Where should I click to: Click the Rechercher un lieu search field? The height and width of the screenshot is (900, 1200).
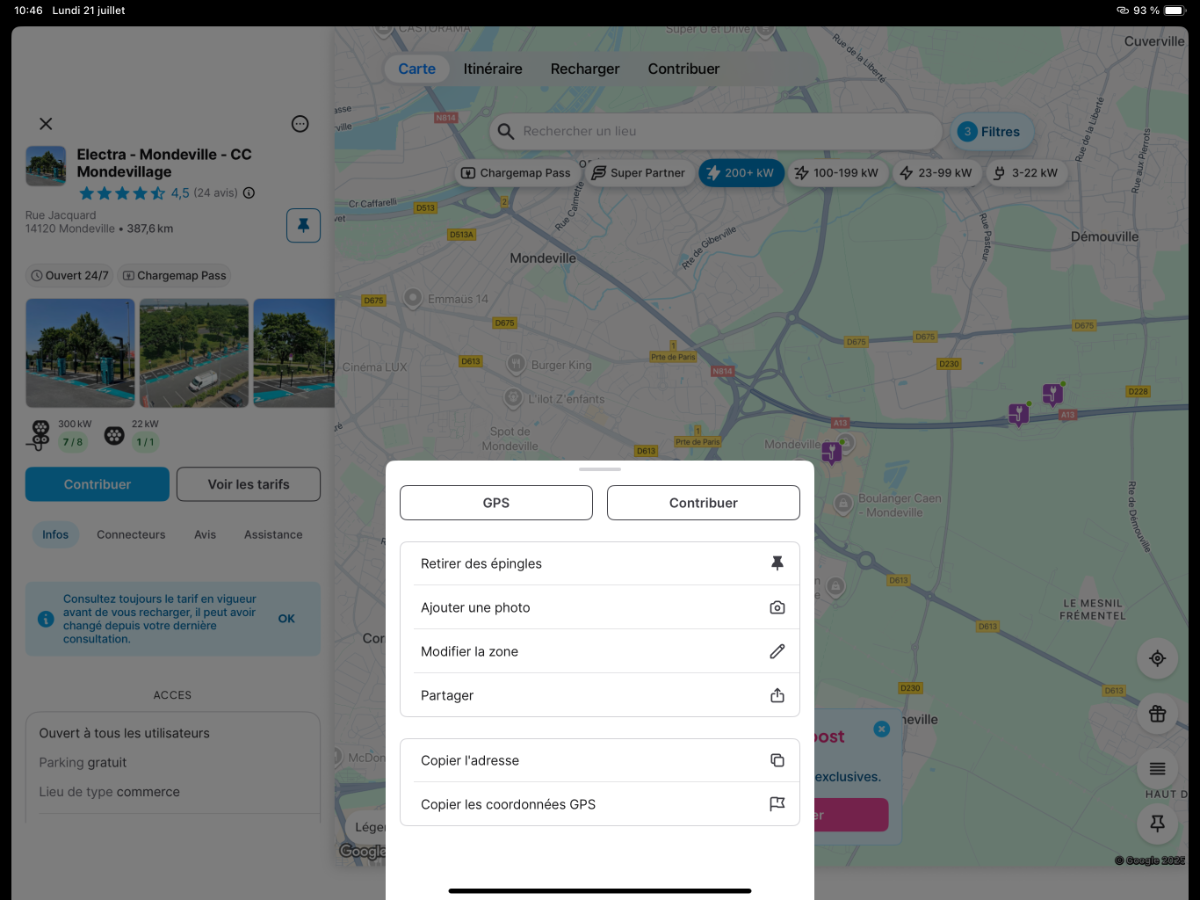(x=715, y=131)
